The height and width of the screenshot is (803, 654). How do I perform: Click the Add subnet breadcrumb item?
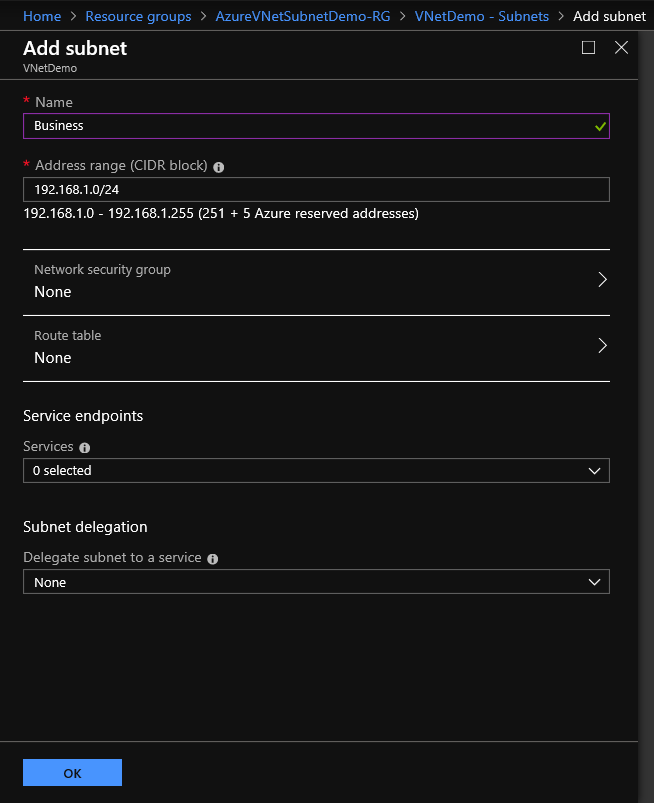pos(609,16)
